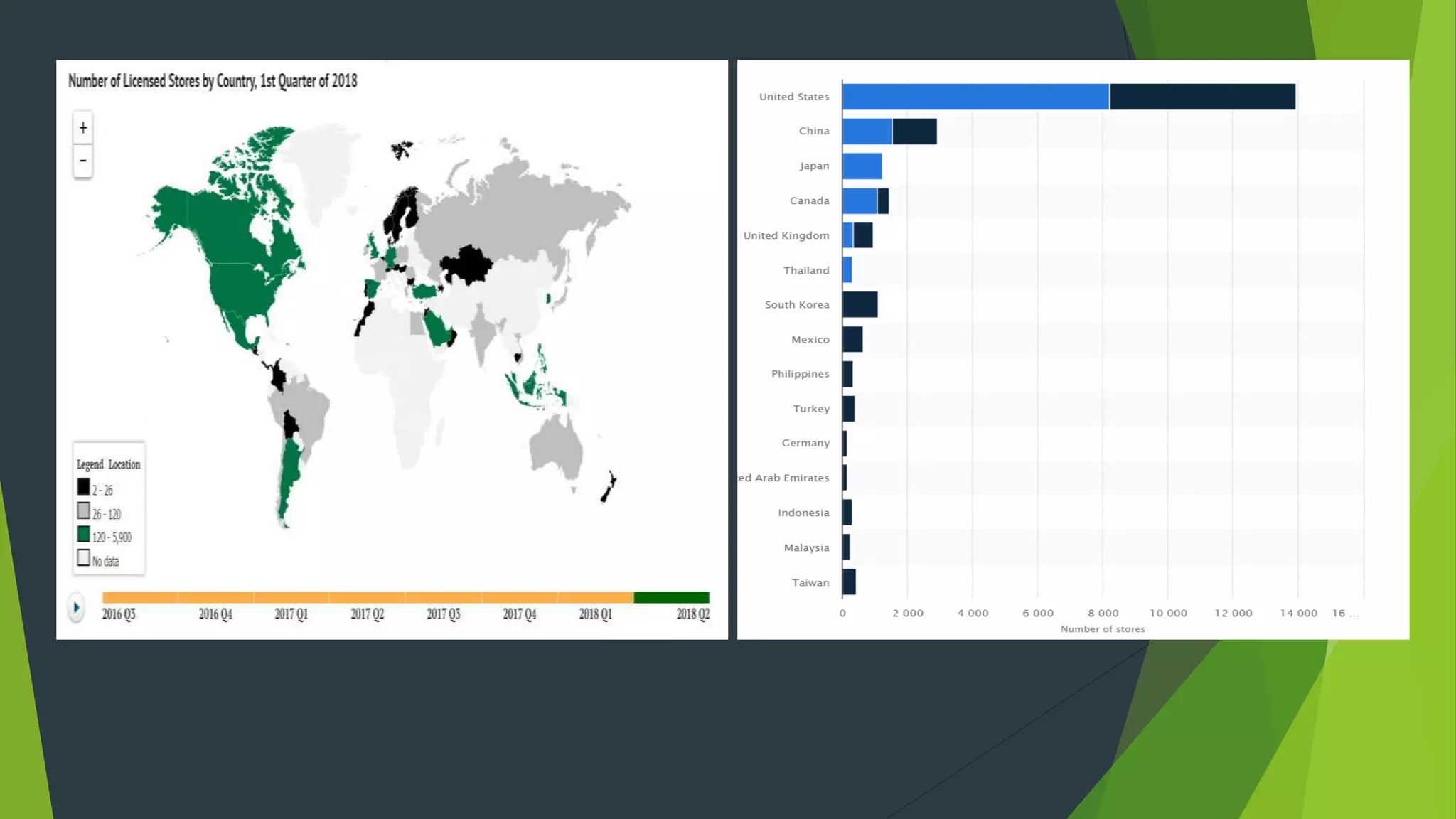Select the 2016 Q3 timeline segment
1456x819 pixels.
coord(140,597)
